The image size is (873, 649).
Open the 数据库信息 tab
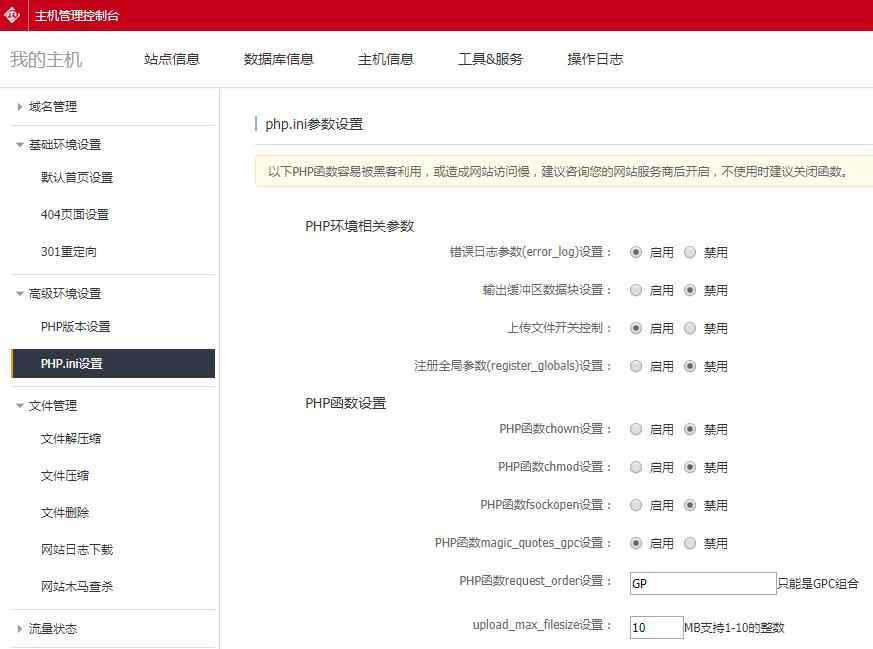tap(279, 59)
